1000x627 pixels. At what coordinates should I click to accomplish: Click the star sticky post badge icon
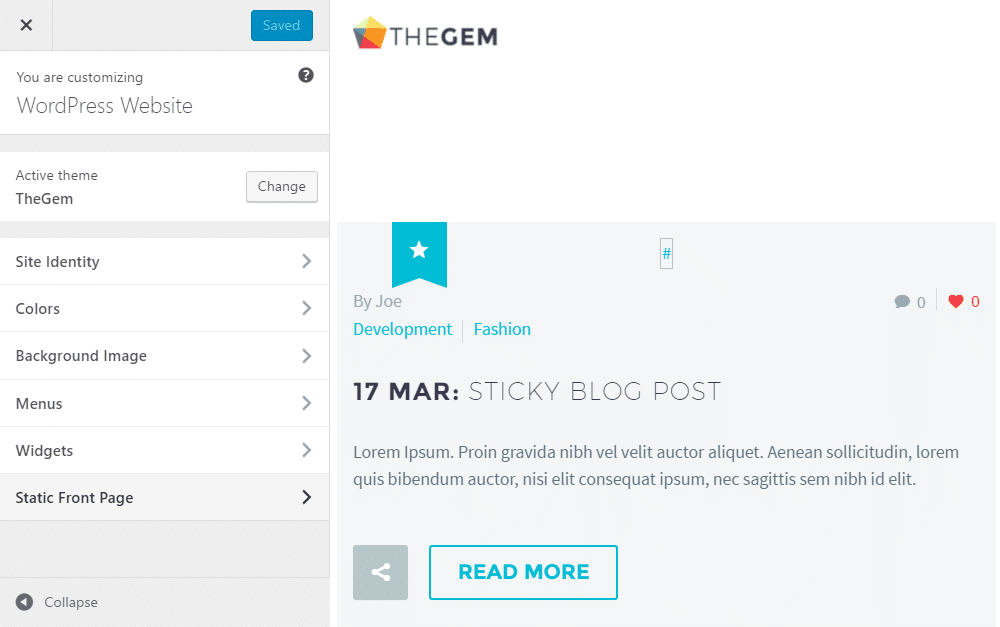(x=419, y=252)
